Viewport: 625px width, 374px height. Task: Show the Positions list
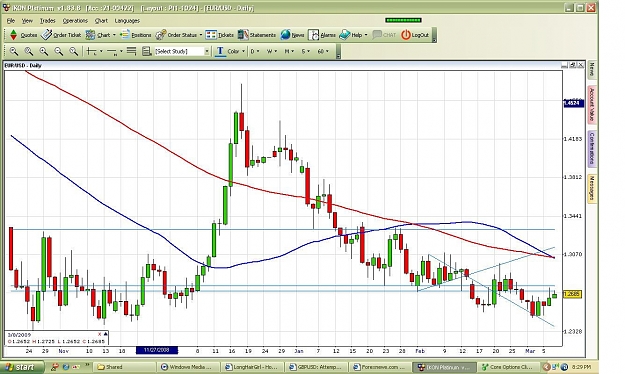click(x=136, y=35)
